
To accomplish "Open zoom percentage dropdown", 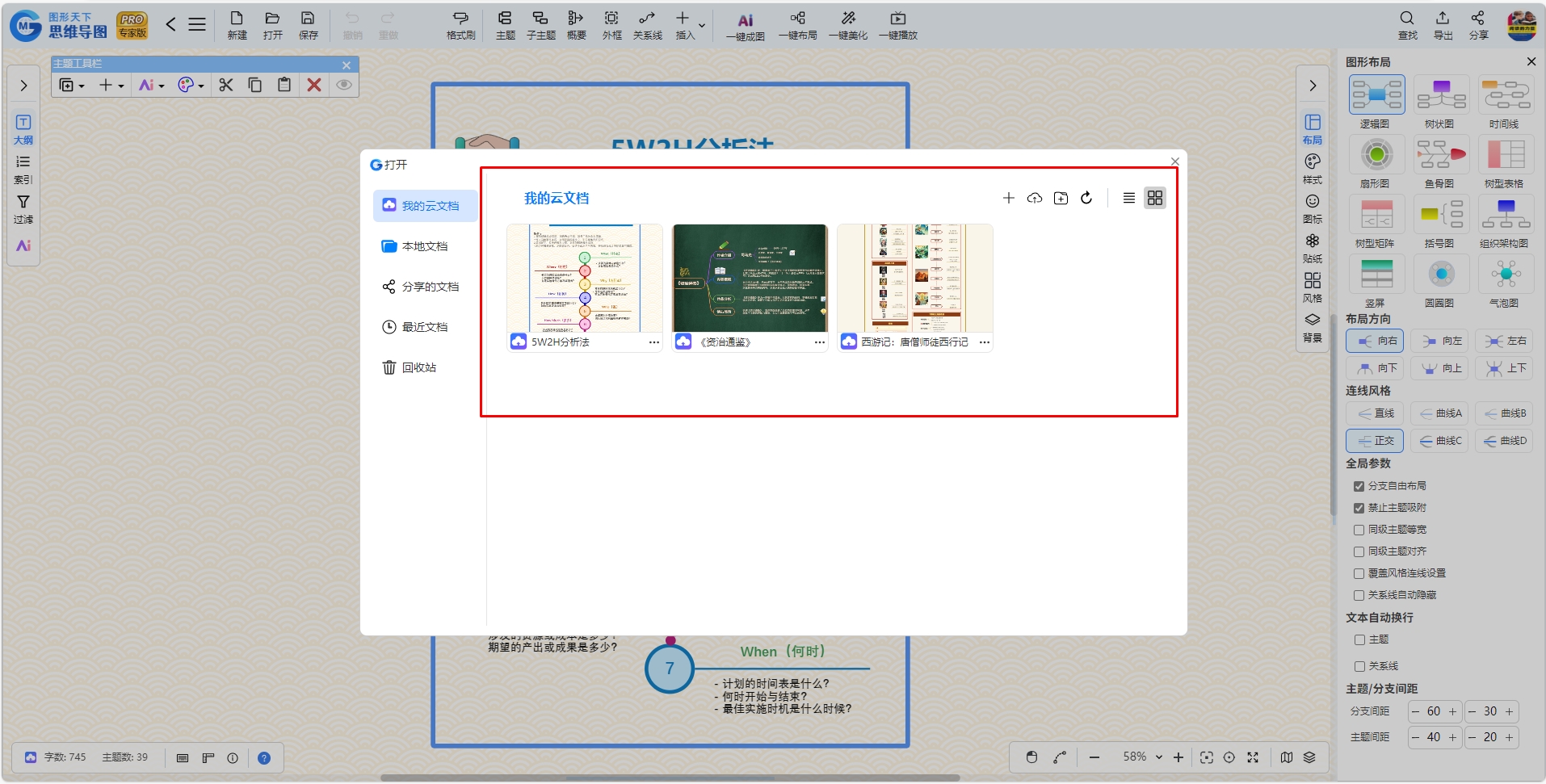I will point(1158,757).
